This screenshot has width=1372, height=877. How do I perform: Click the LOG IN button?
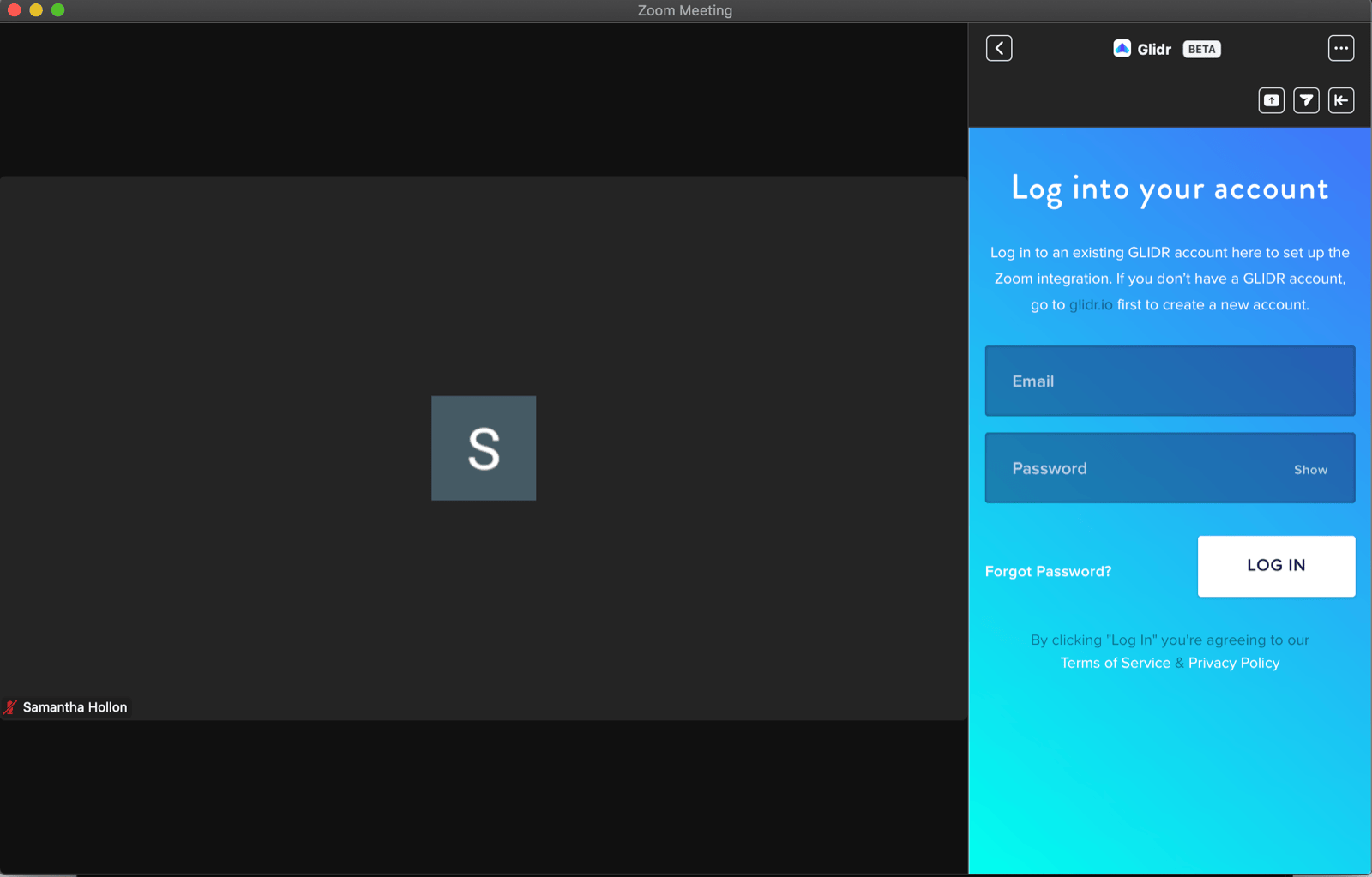pos(1276,566)
